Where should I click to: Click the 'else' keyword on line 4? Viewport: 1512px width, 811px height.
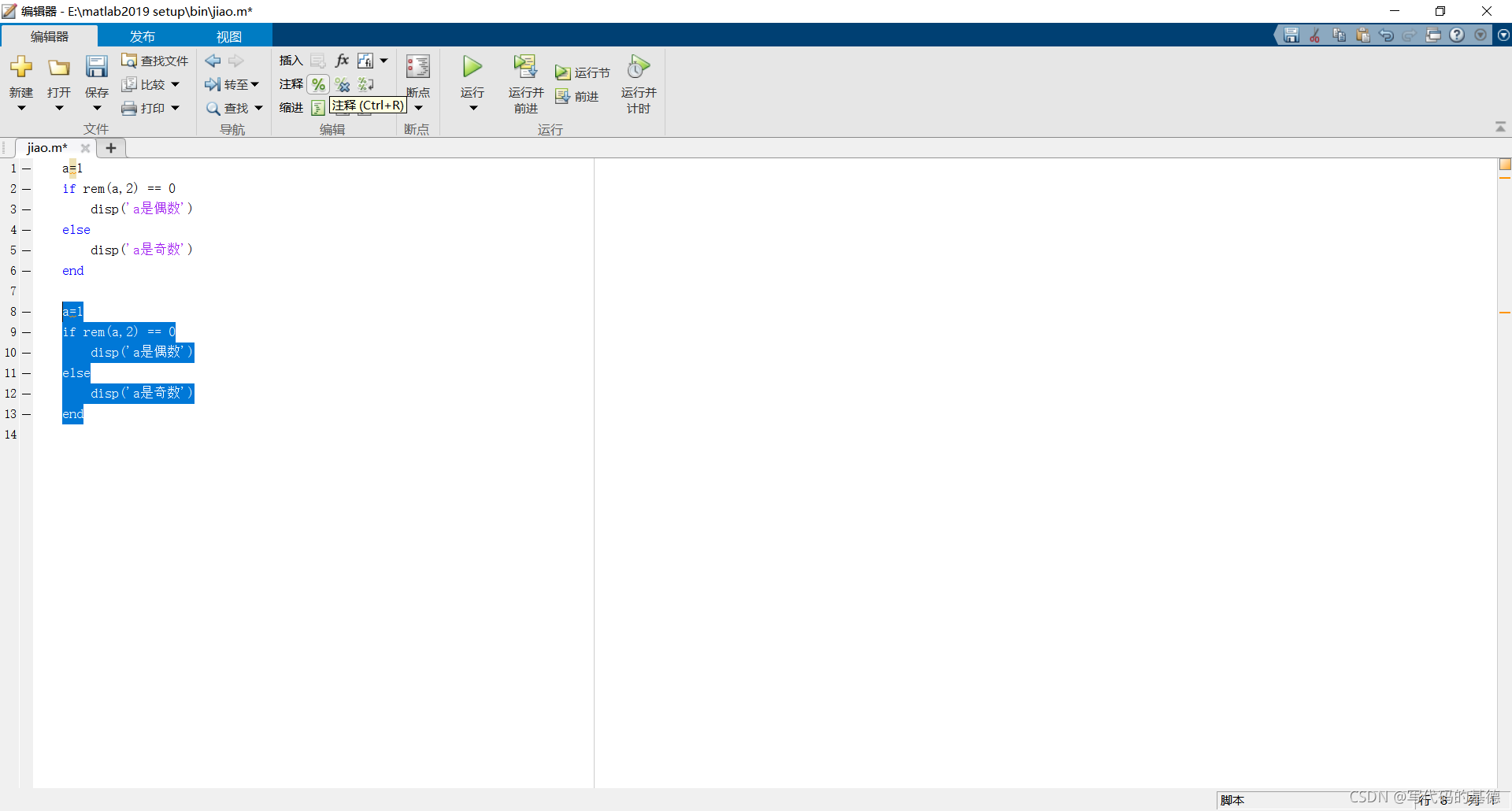tap(76, 230)
